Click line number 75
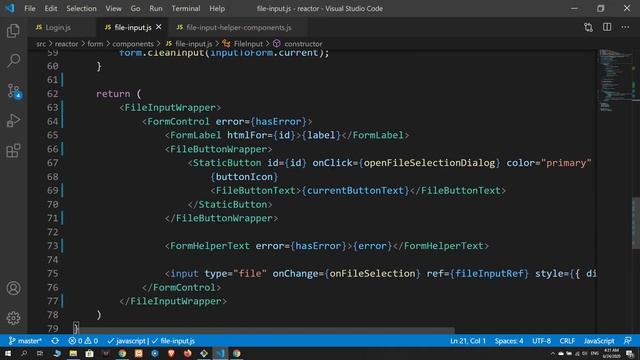Viewport: 640px width, 360px height. pos(53,273)
